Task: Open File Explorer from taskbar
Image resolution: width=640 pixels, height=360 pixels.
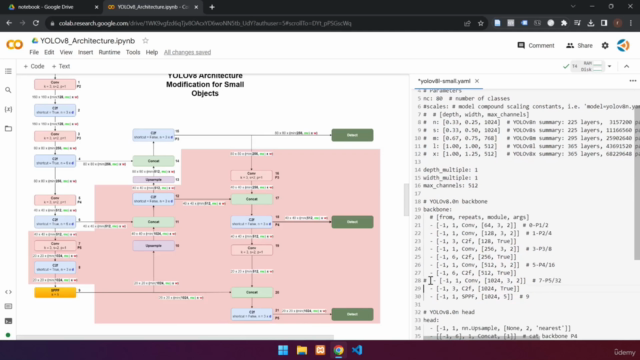Action: point(302,350)
